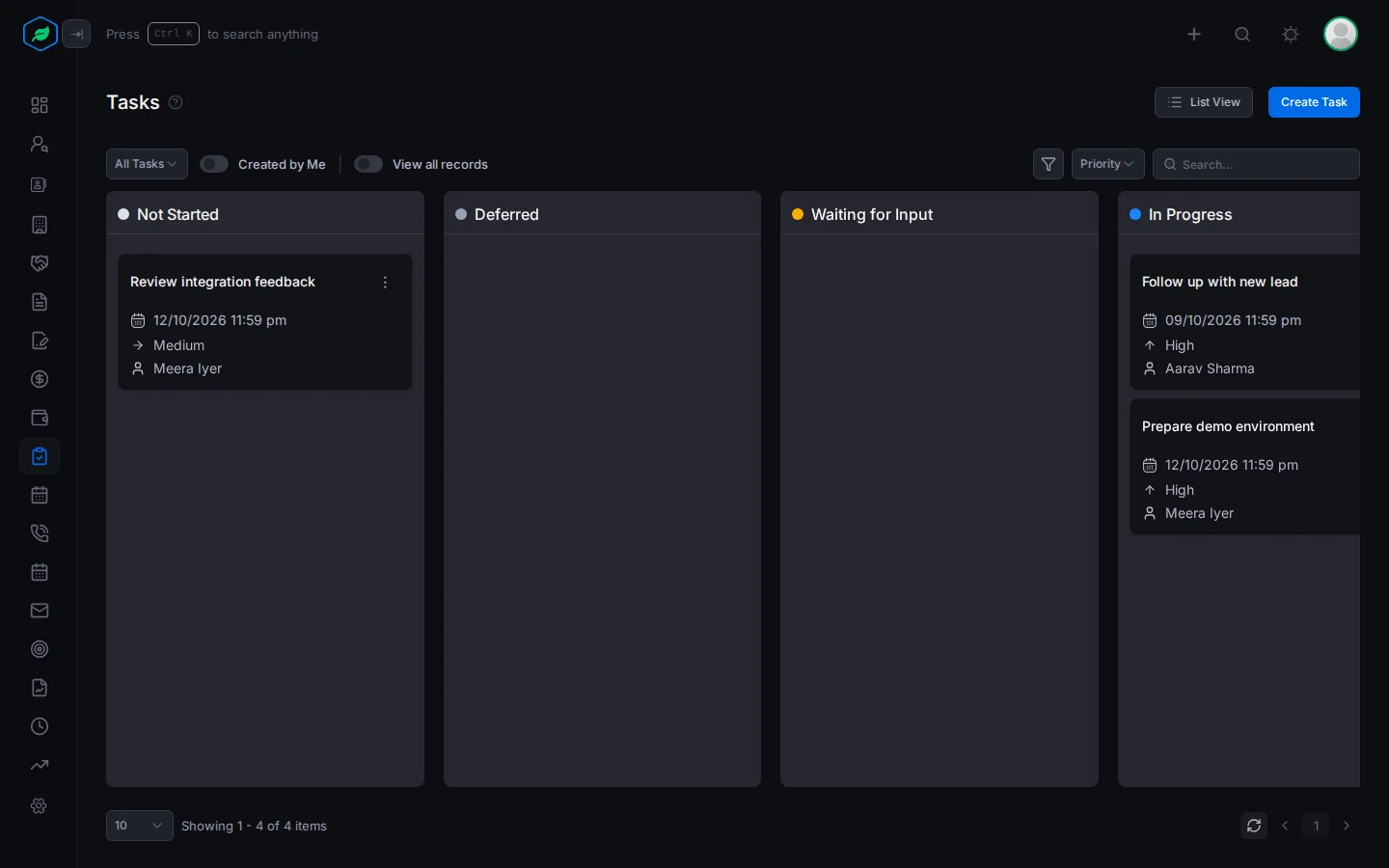The height and width of the screenshot is (868, 1389).
Task: Open the phone calls sidebar icon
Action: point(40,533)
